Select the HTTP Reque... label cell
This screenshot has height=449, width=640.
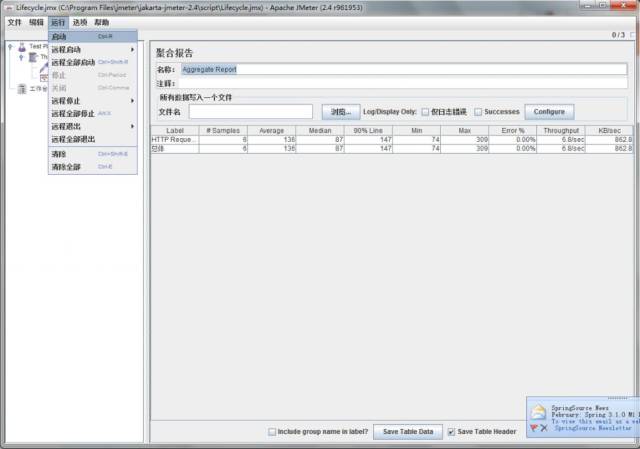pyautogui.click(x=175, y=140)
